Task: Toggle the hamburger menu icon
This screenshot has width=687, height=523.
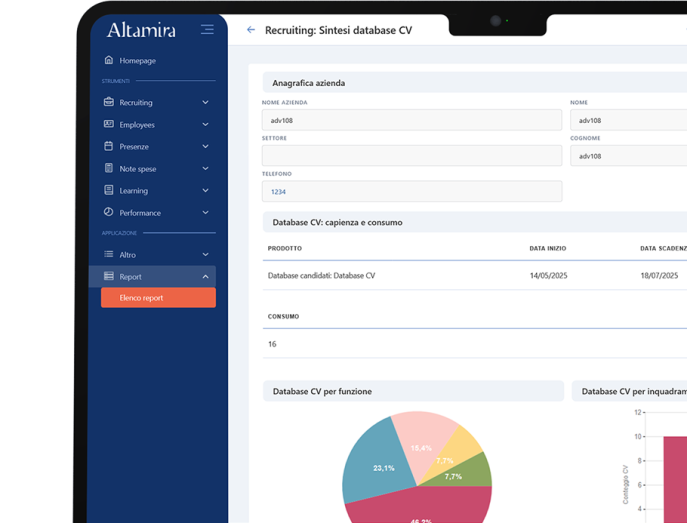Action: click(207, 29)
